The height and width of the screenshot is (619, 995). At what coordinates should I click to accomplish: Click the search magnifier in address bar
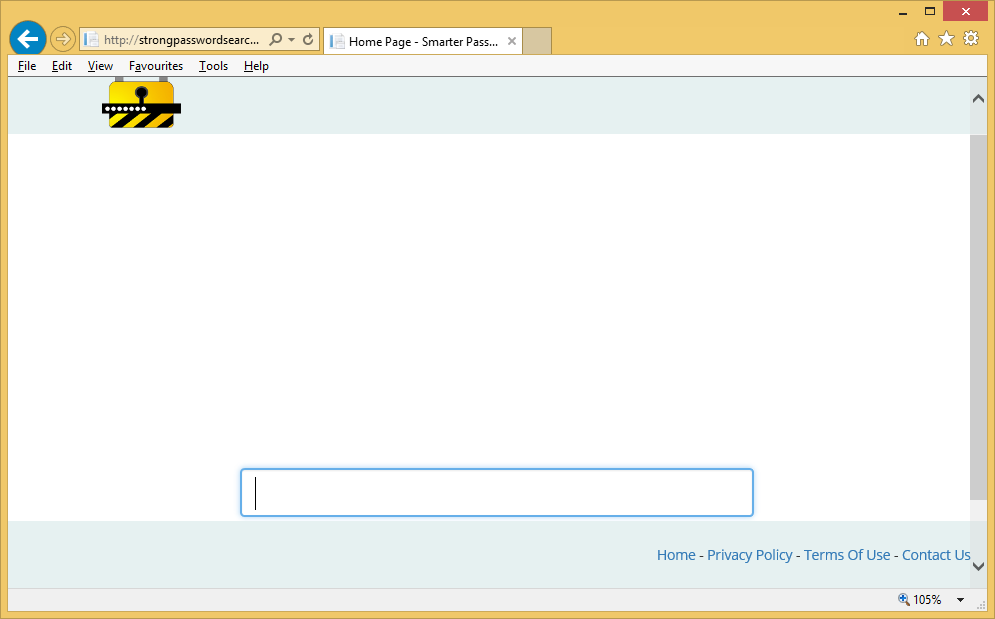[x=276, y=40]
